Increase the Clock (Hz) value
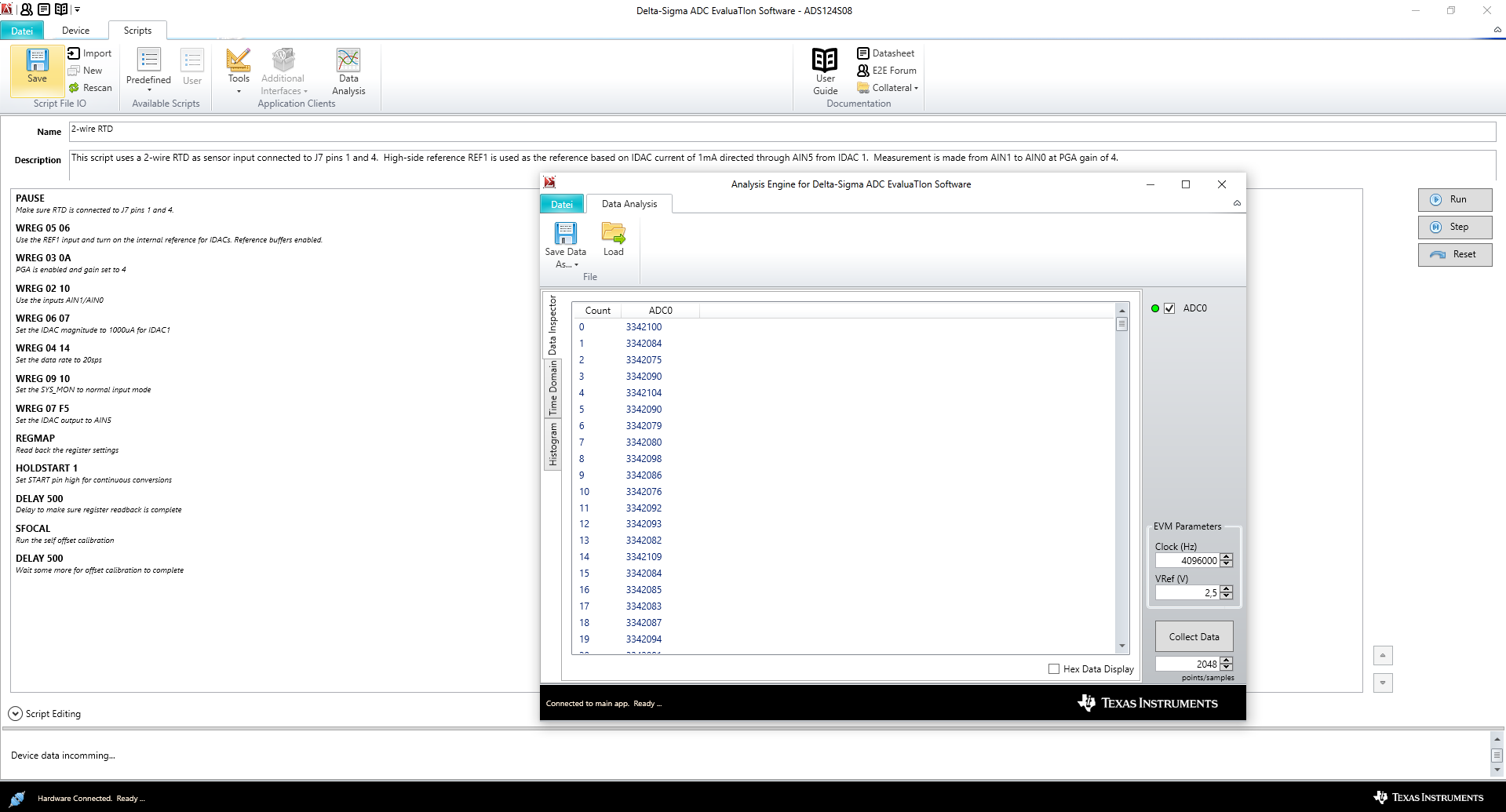This screenshot has height=812, width=1506. click(1227, 557)
